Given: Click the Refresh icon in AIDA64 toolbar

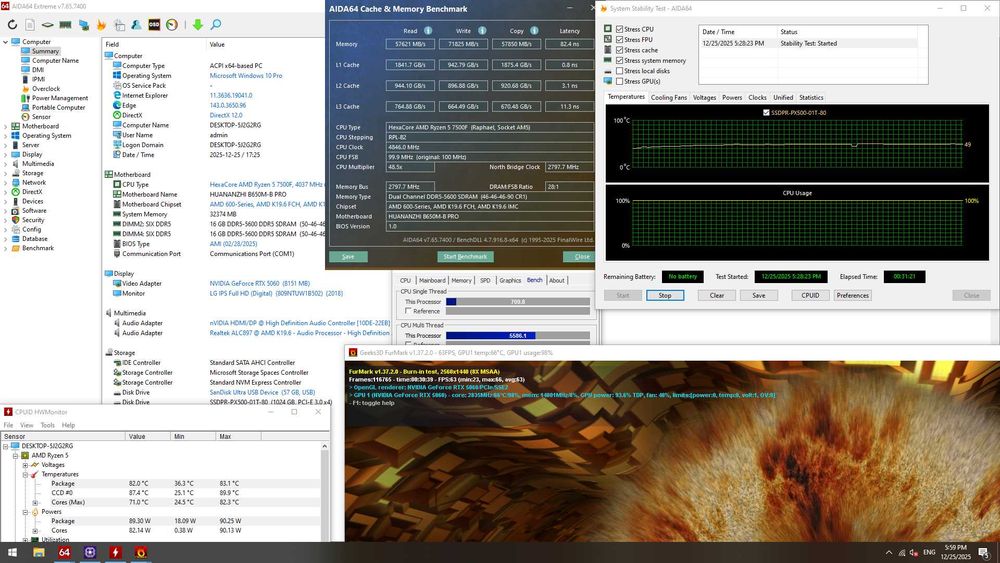Looking at the screenshot, I should coord(12,25).
